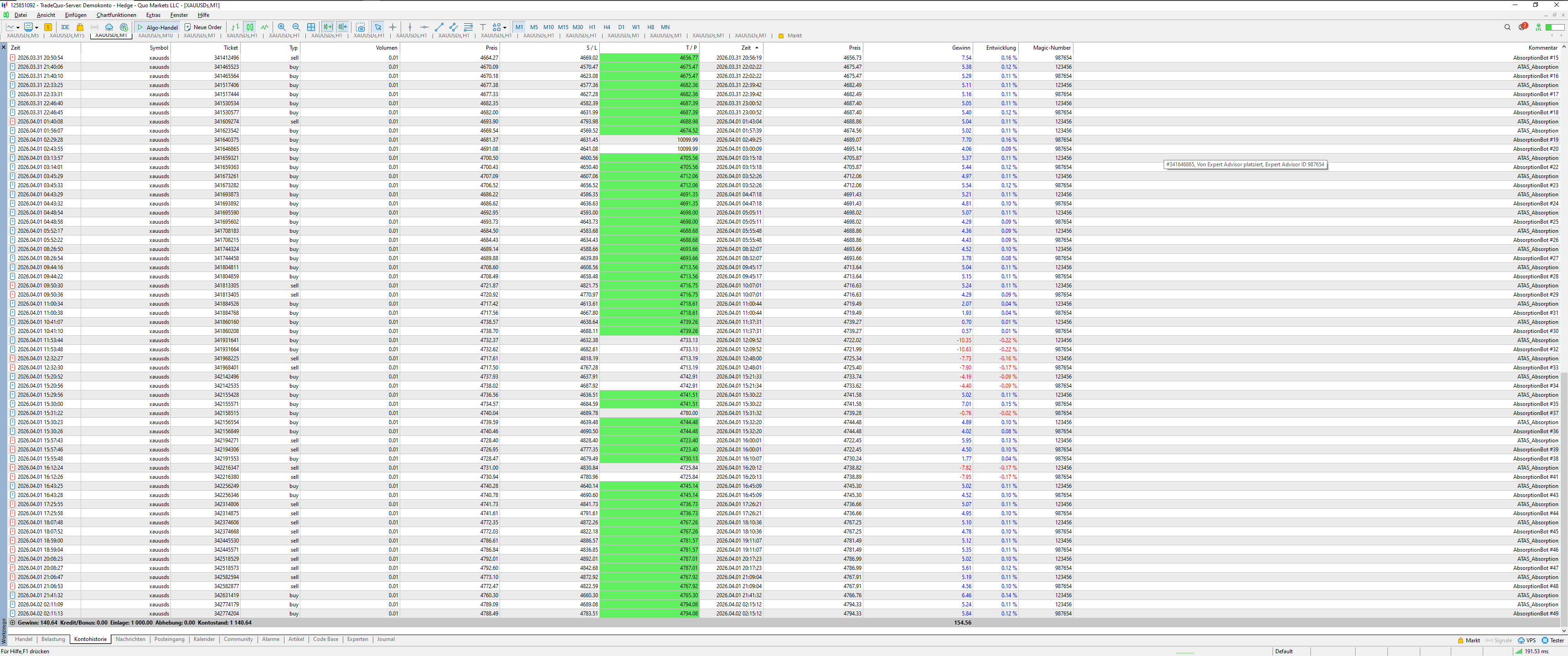1568x656 pixels.
Task: Expand the chart type dropdown arrow
Action: tap(18, 27)
